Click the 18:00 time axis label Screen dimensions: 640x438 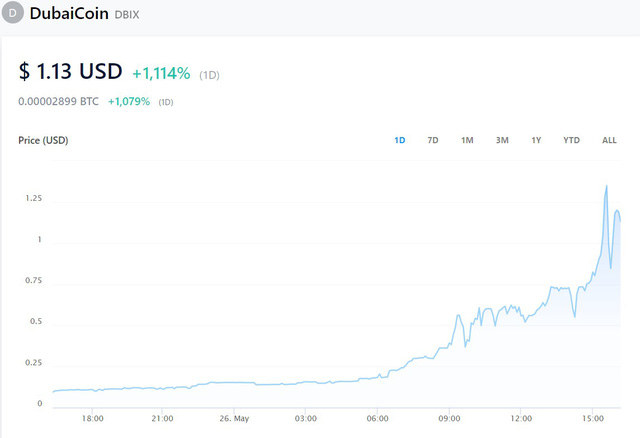click(92, 418)
